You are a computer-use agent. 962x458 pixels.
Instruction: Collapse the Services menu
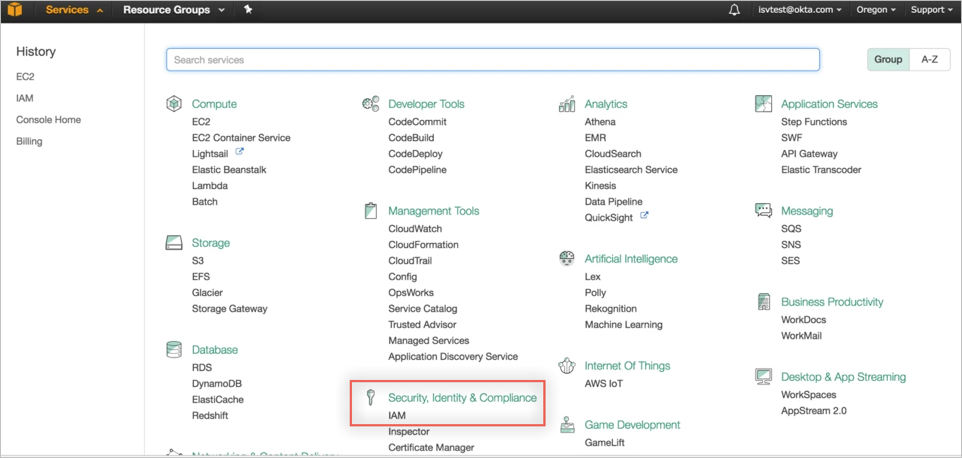[x=74, y=10]
